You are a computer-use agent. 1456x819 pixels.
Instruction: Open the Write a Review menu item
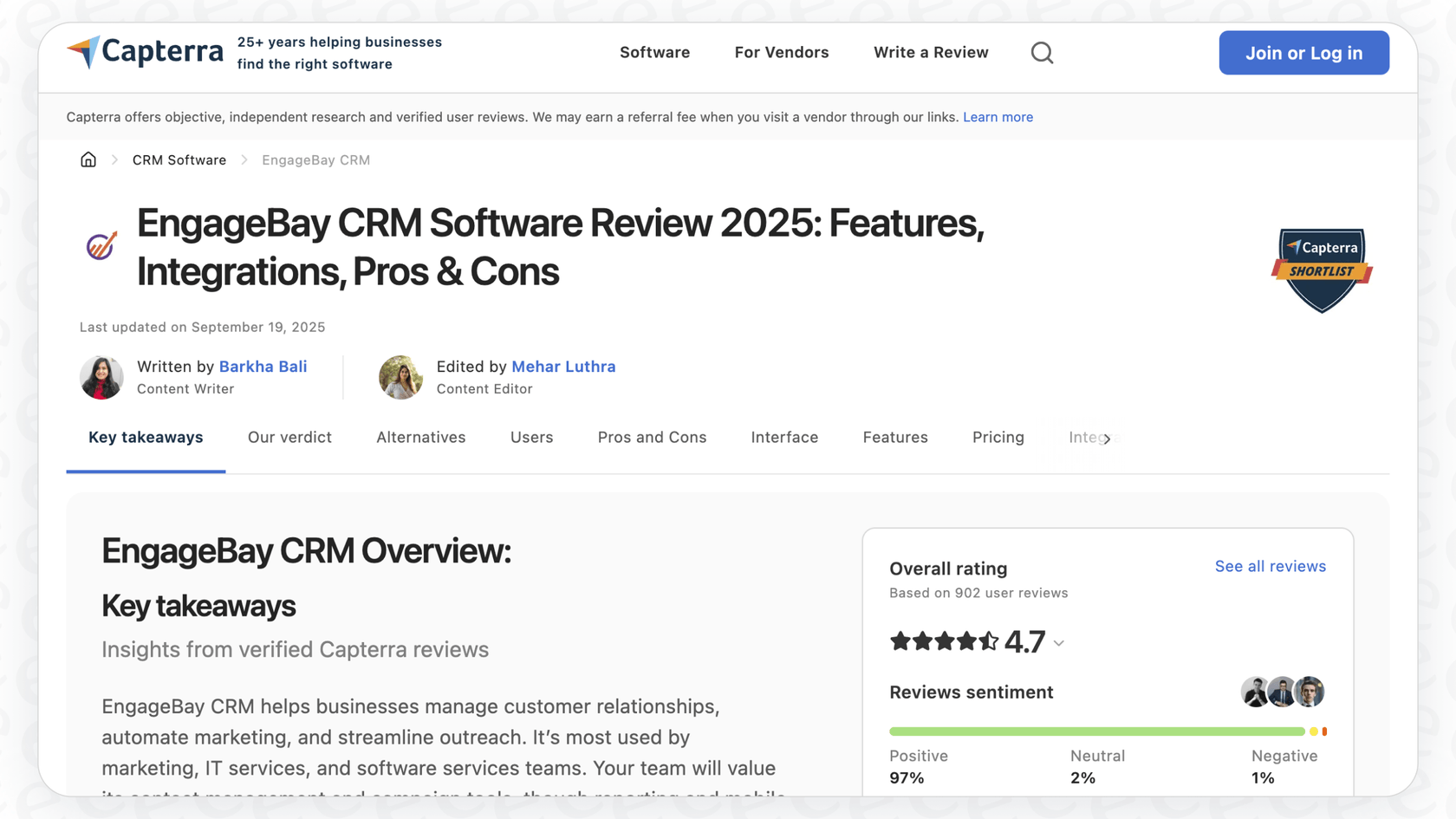coord(931,52)
